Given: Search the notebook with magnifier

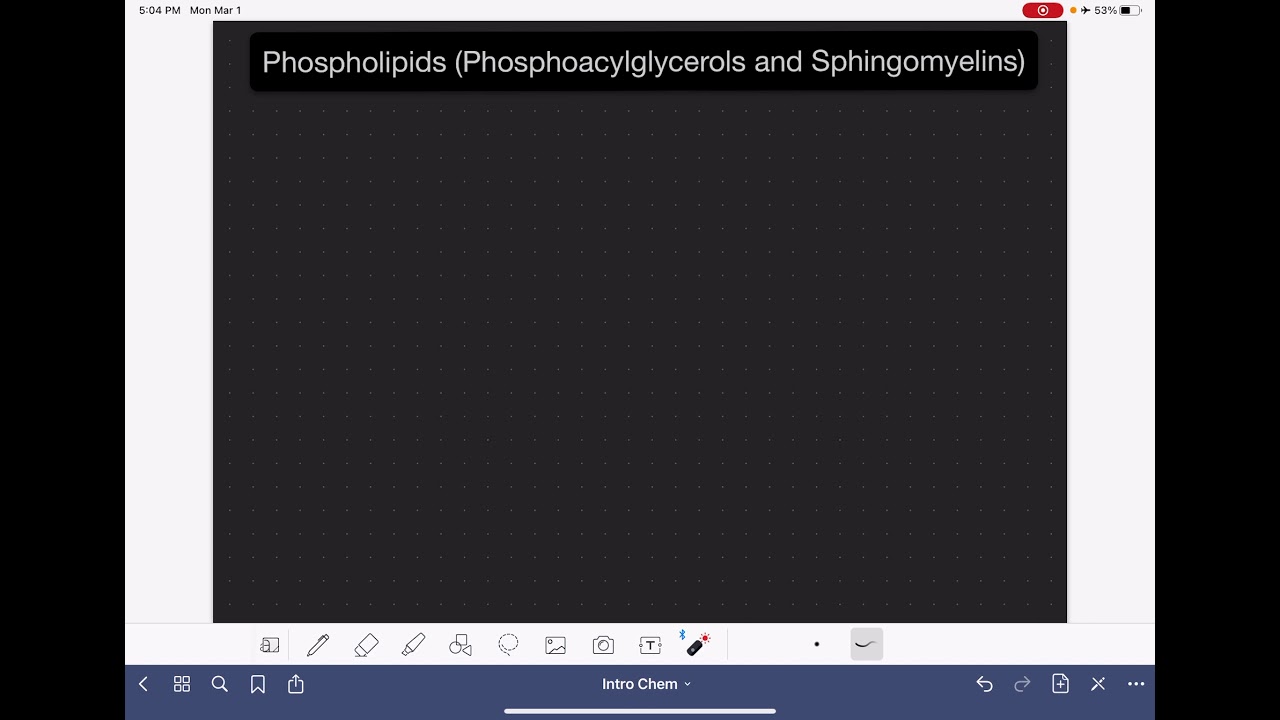Looking at the screenshot, I should (x=220, y=684).
